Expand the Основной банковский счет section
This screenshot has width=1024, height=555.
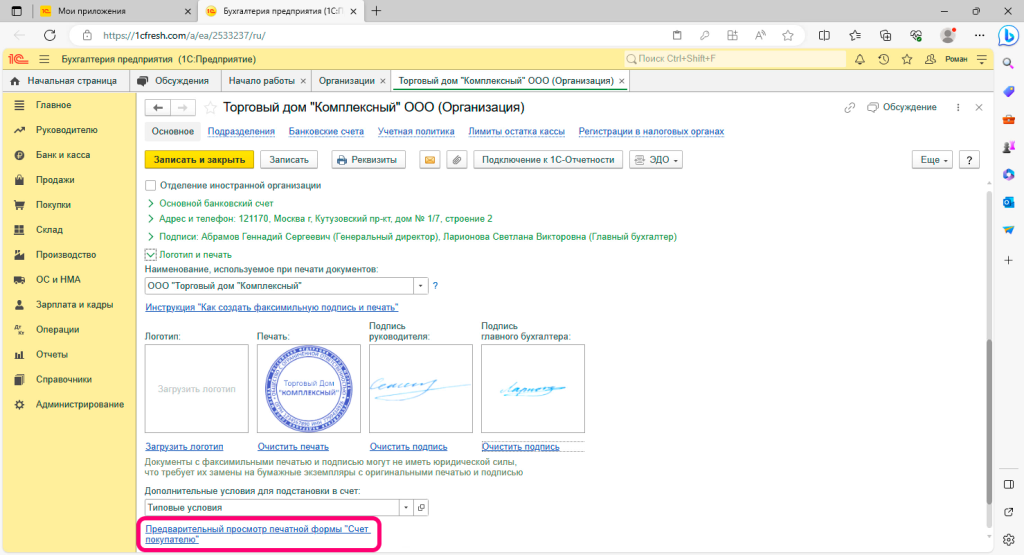(151, 204)
